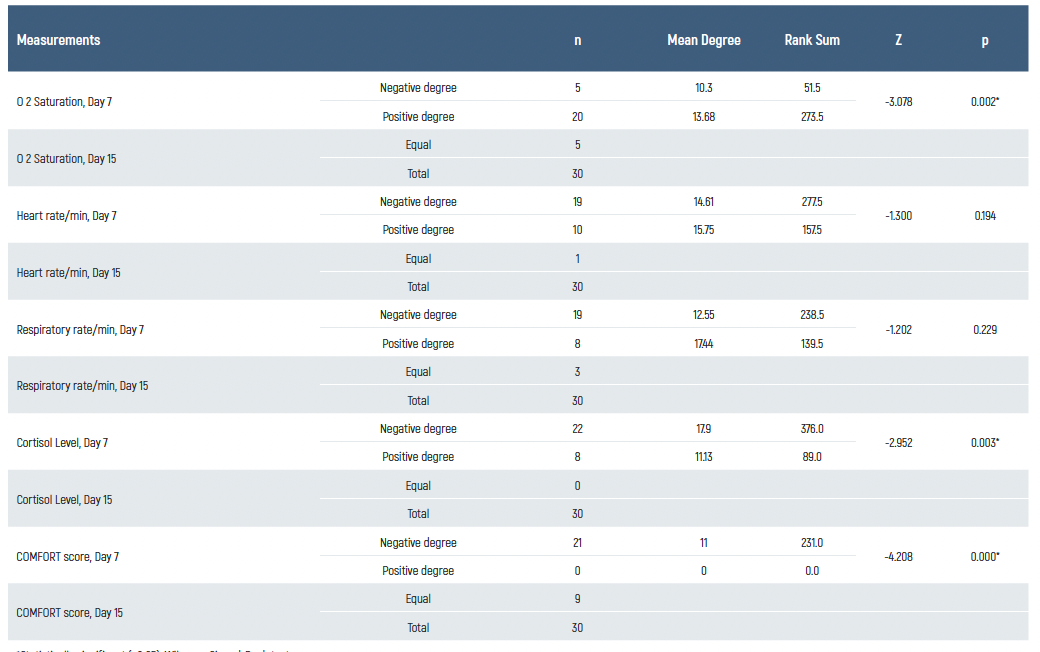Click the significant p value 0.002*
The height and width of the screenshot is (652, 1040).
point(984,101)
